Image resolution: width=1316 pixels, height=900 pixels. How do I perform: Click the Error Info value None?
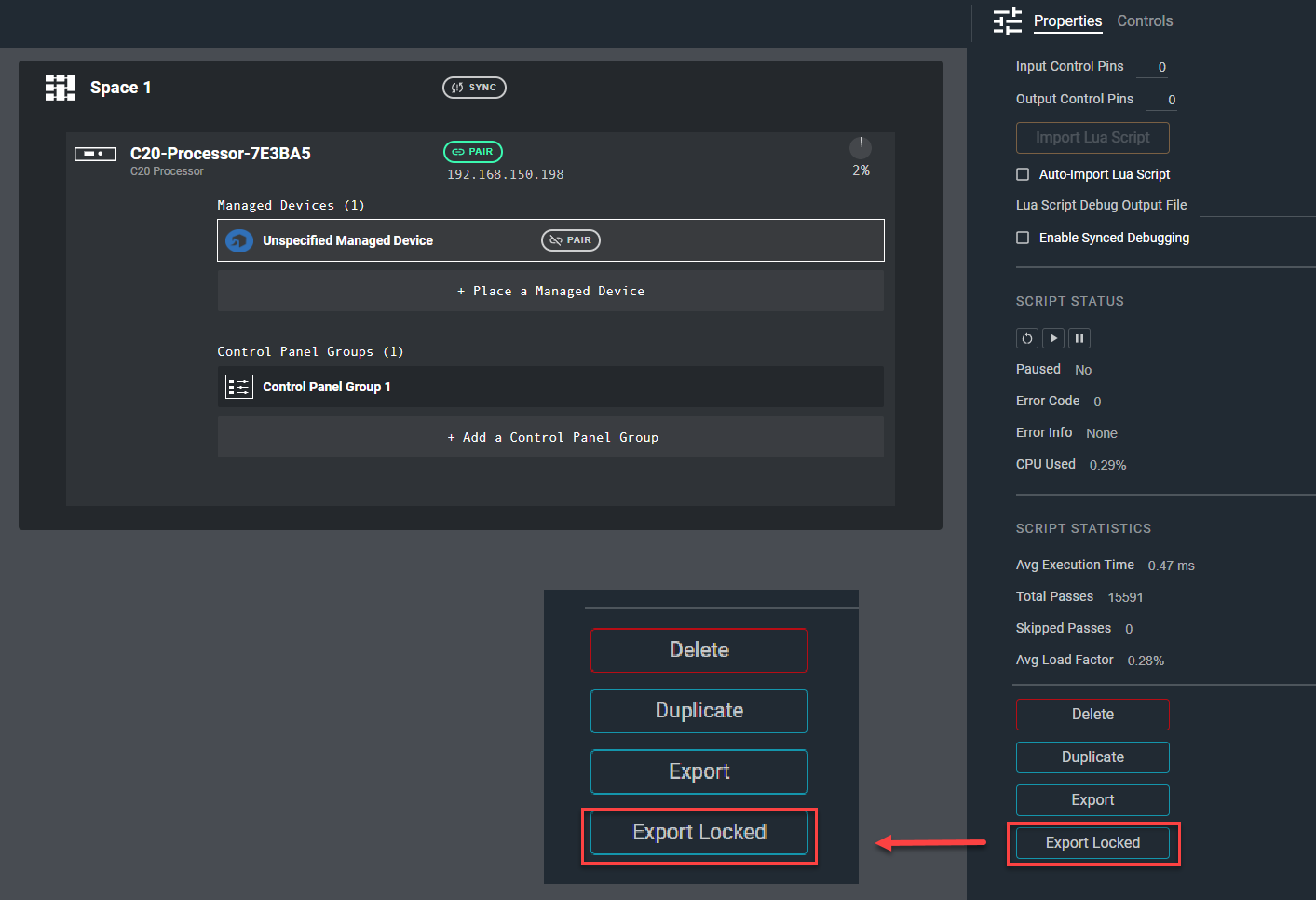coord(1102,433)
